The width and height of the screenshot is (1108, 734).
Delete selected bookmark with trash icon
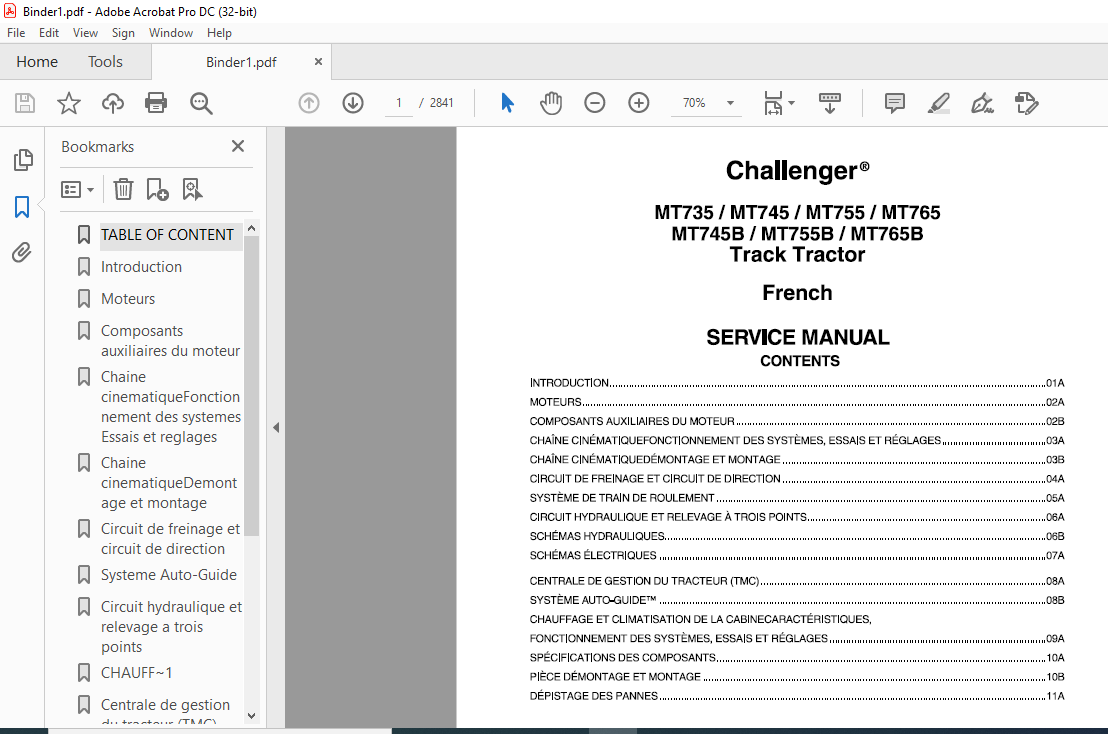point(123,189)
